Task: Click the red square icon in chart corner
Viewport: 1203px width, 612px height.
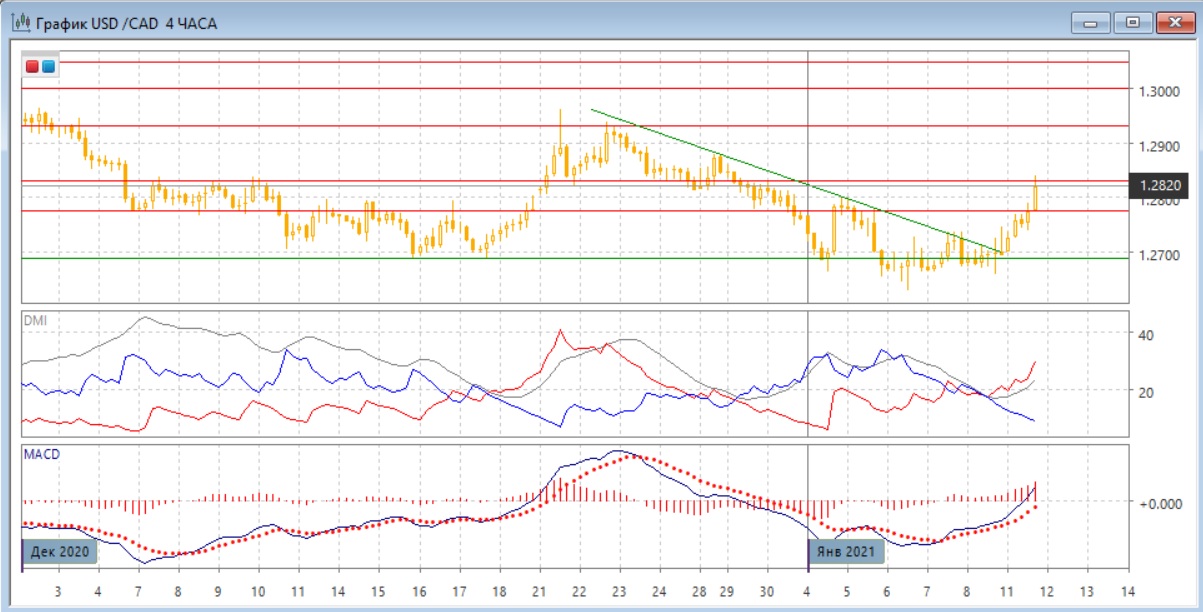Action: point(32,67)
